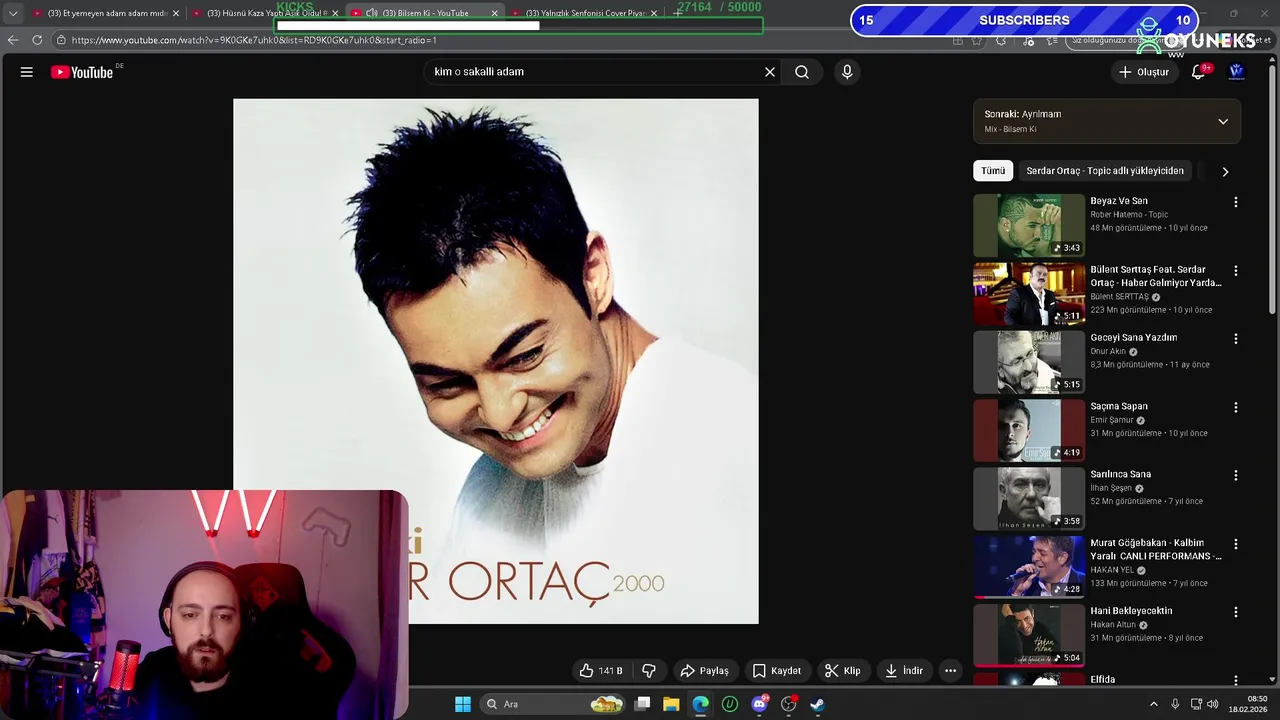Reload the page with refresh icon

(x=37, y=40)
